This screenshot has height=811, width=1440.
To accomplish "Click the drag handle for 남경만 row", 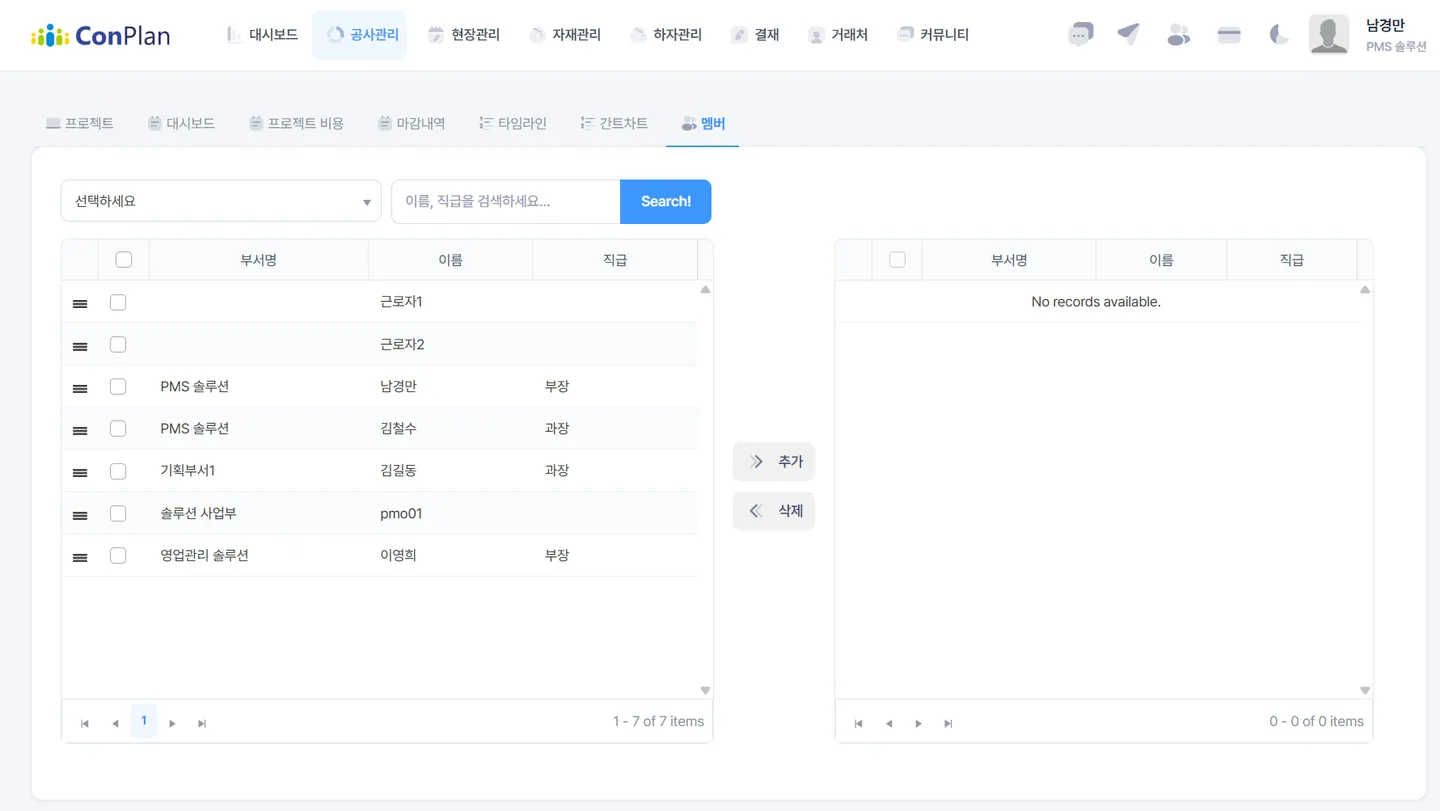I will click(80, 388).
